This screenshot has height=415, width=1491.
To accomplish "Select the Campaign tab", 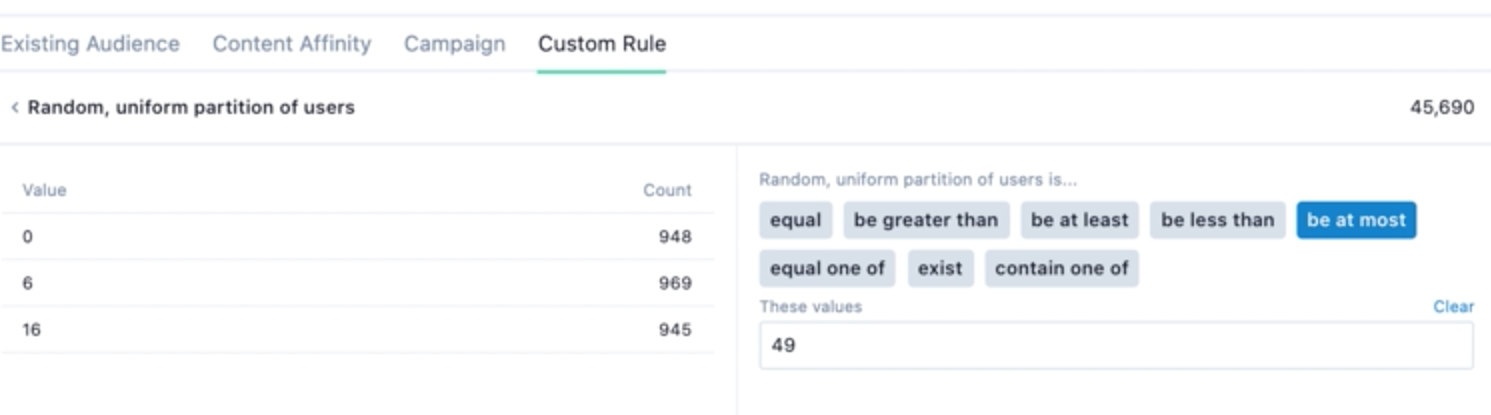I will [x=454, y=44].
